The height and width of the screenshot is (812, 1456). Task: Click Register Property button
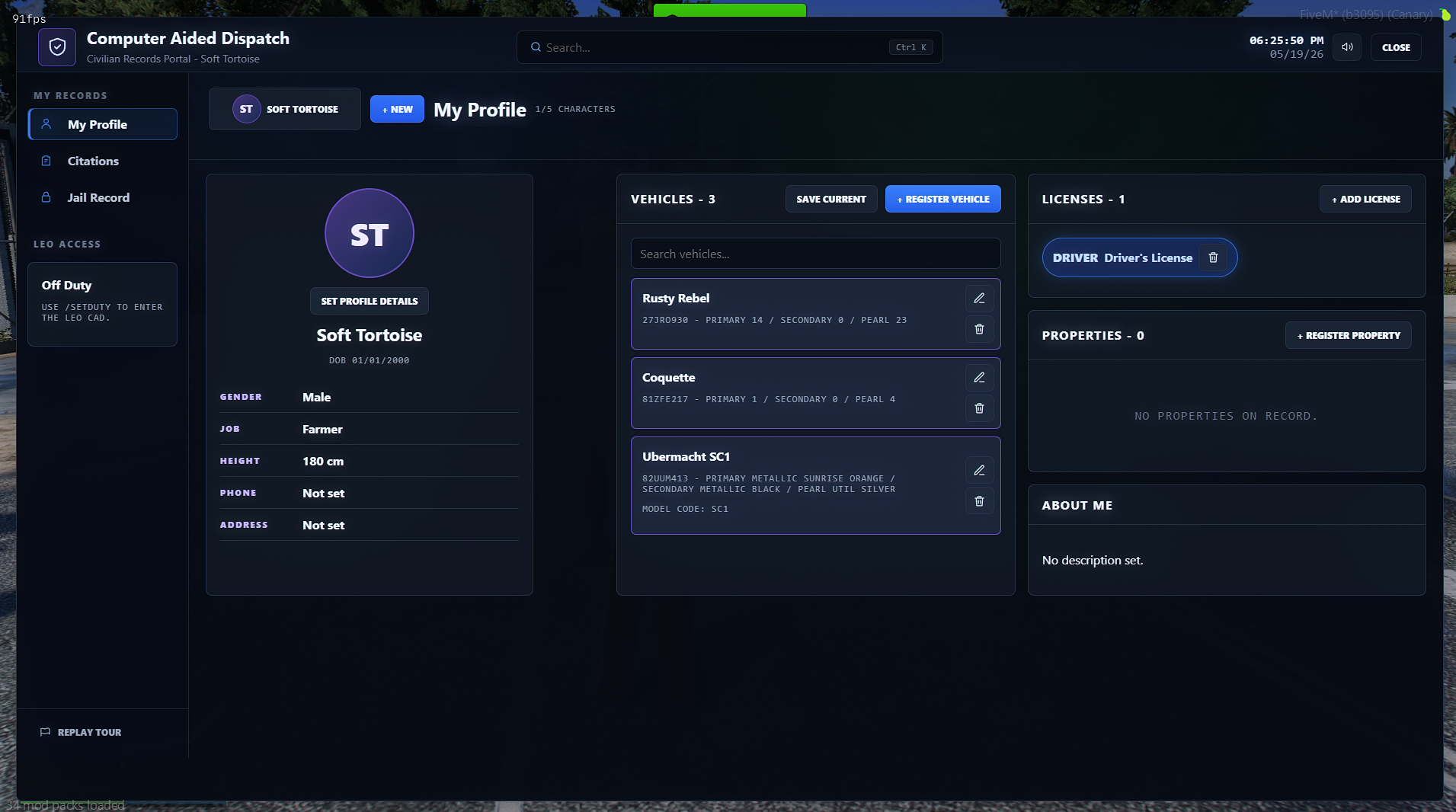1349,335
